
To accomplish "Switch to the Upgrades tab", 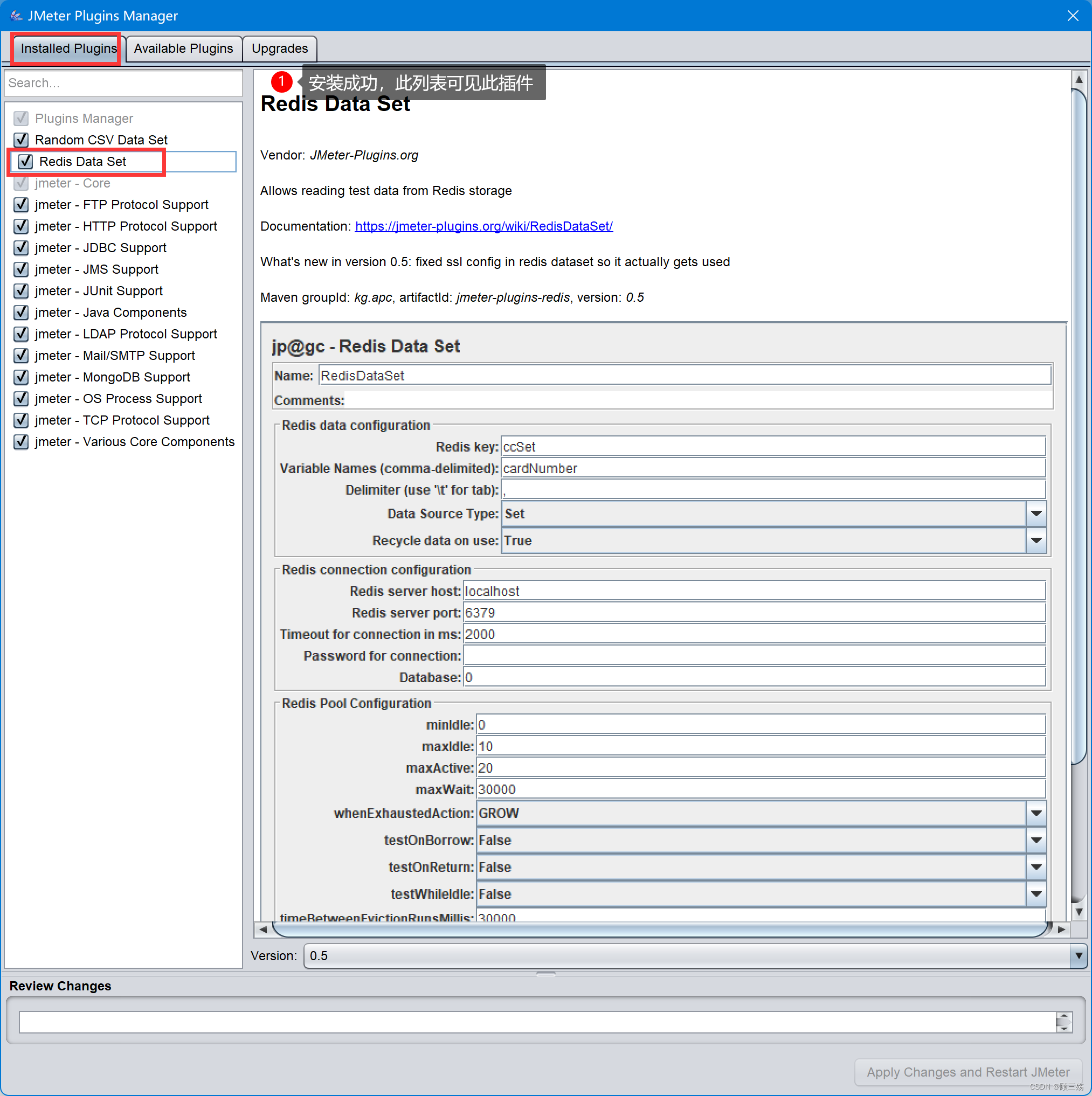I will pos(279,48).
